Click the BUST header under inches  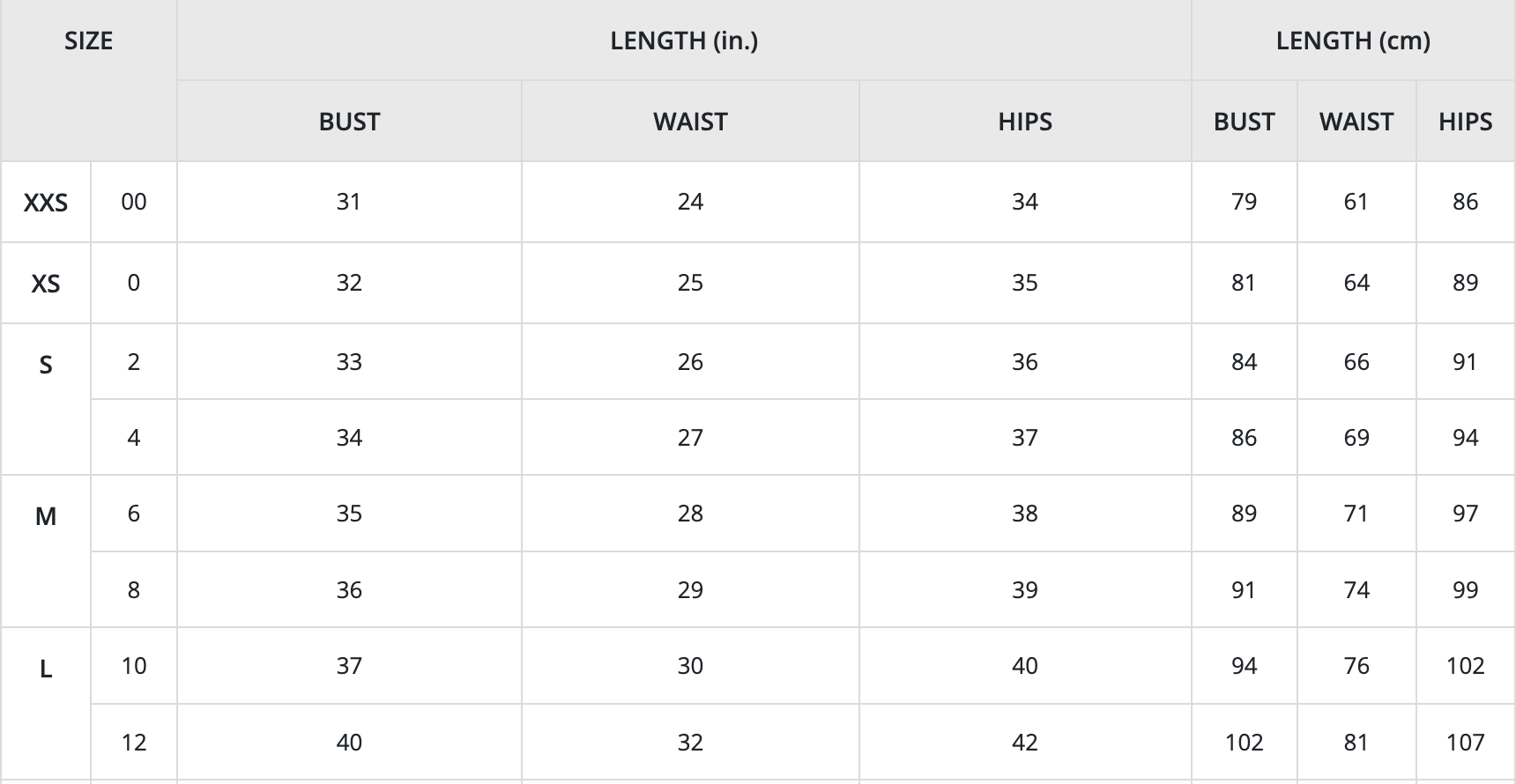349,122
